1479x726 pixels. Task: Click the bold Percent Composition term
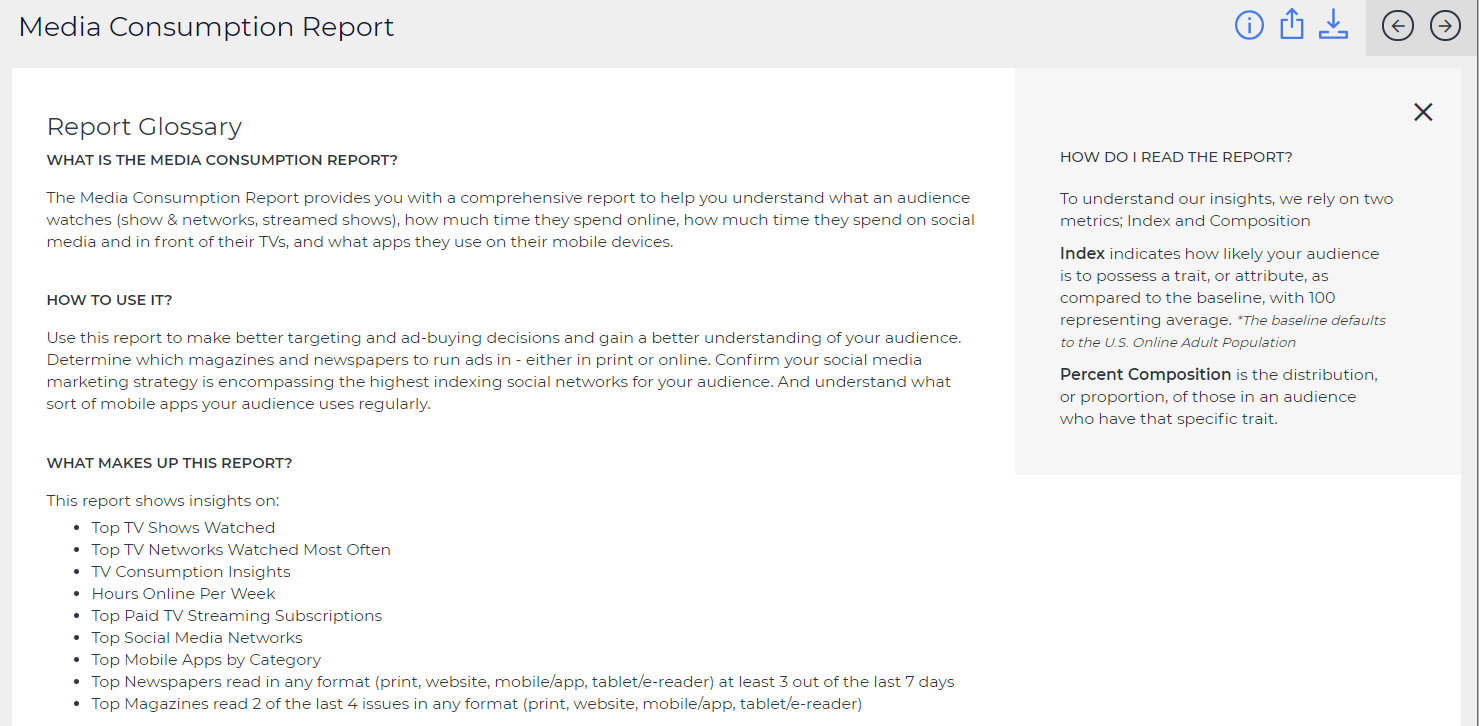[1145, 375]
